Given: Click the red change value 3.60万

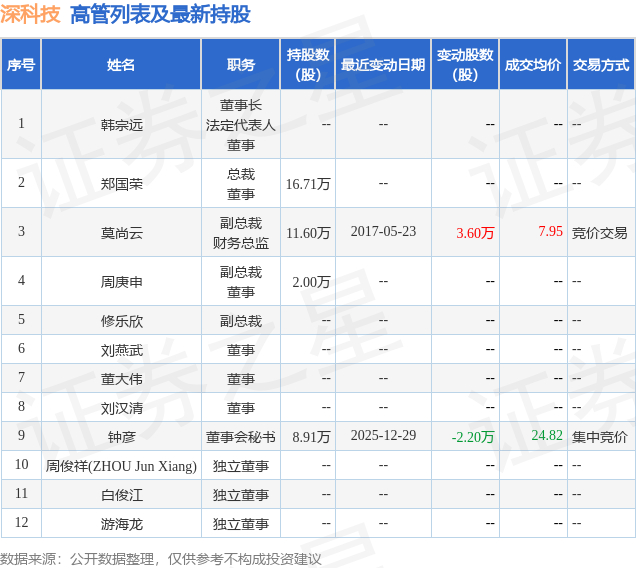Looking at the screenshot, I should coord(475,233).
